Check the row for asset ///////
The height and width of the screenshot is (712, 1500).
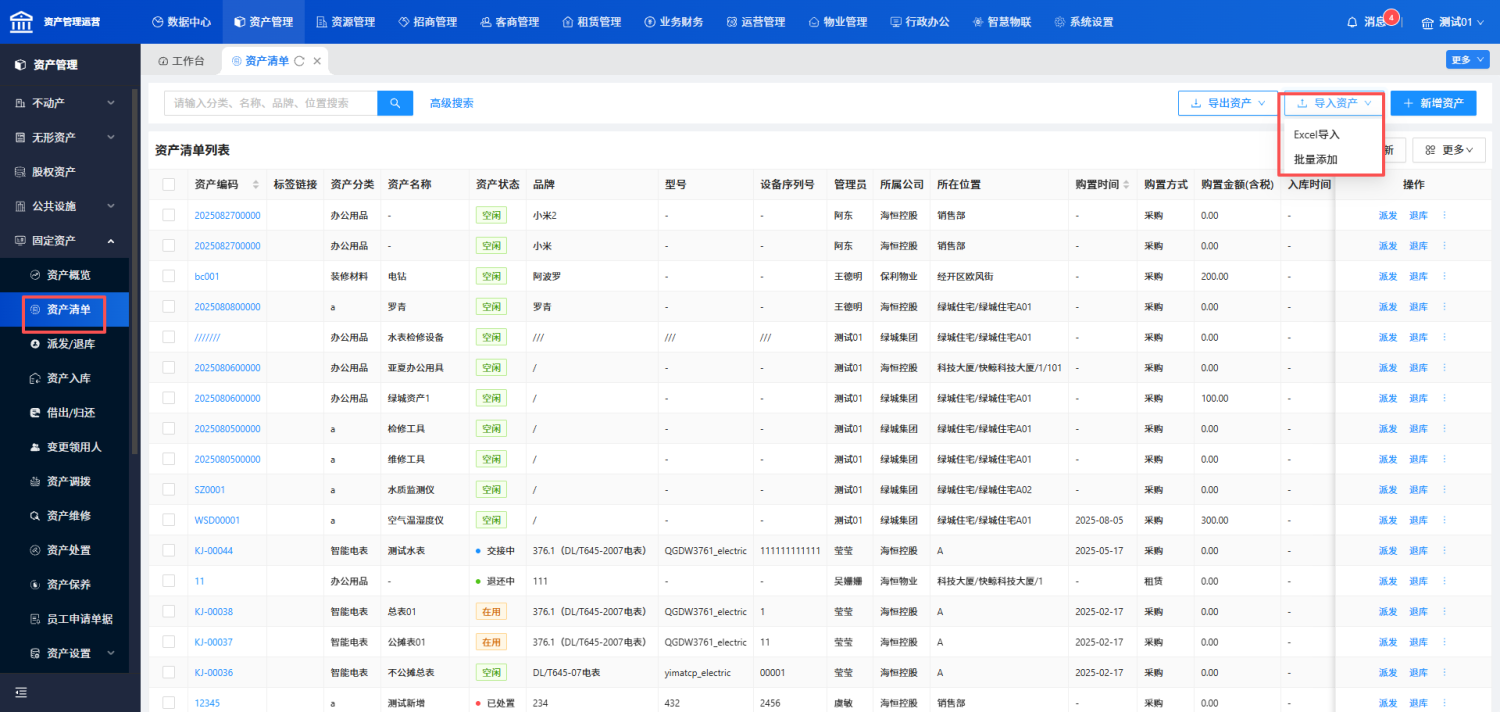(169, 337)
